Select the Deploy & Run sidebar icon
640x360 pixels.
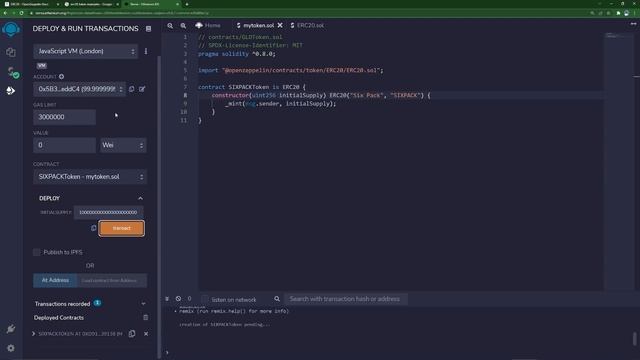[x=11, y=91]
